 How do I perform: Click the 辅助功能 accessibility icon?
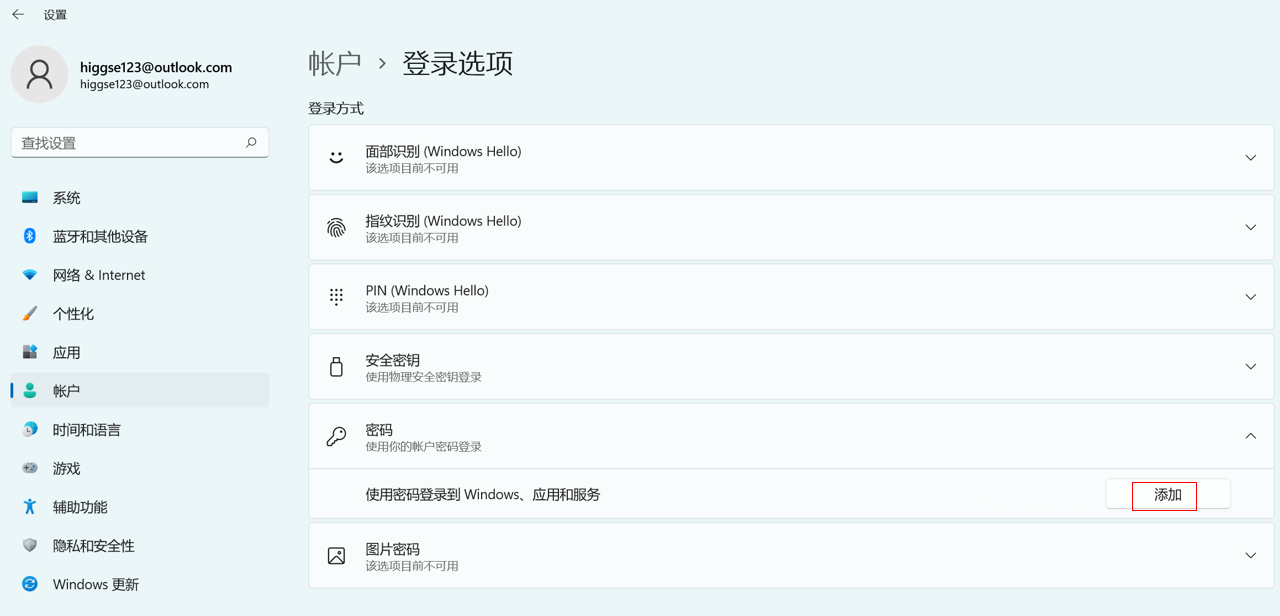click(30, 507)
